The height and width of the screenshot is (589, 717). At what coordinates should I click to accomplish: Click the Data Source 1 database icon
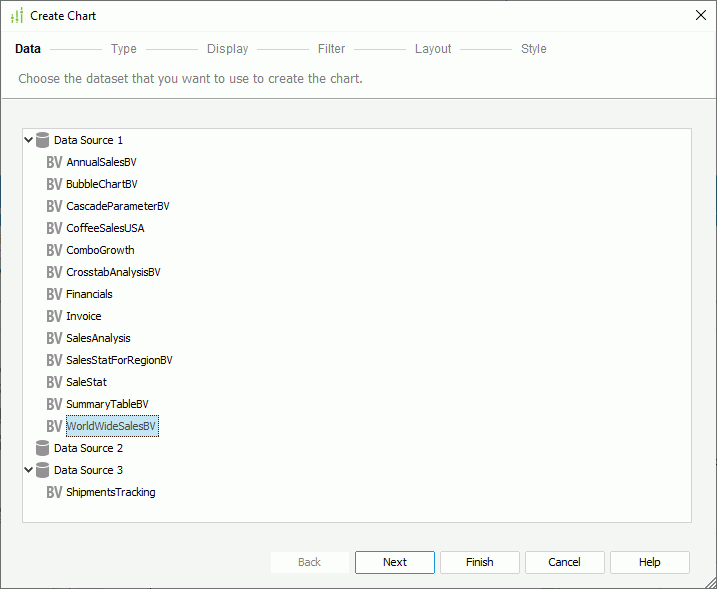click(x=42, y=140)
